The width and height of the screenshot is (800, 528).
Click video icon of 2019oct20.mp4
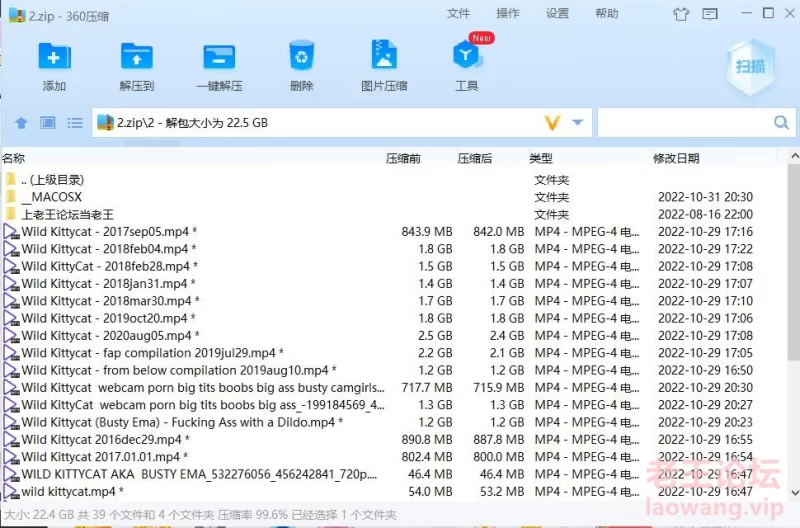[x=11, y=318]
